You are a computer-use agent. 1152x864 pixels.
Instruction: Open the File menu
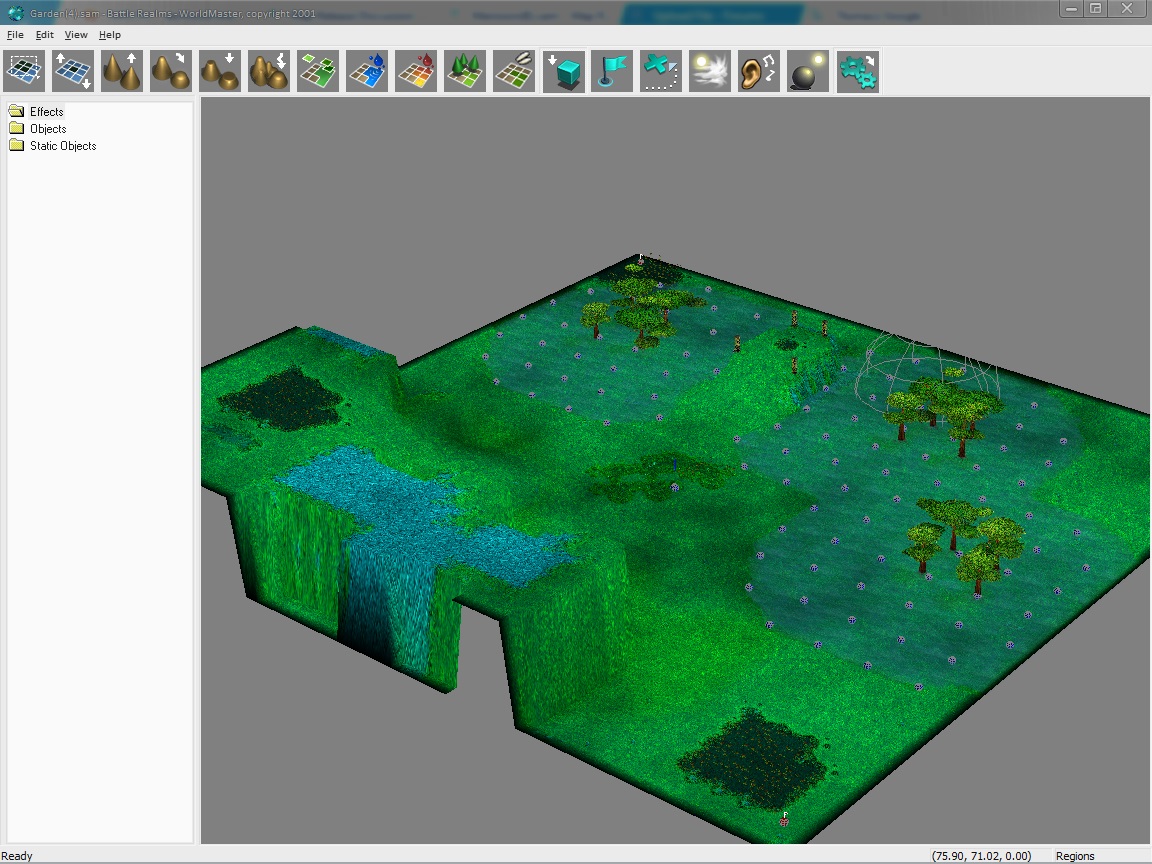click(15, 35)
